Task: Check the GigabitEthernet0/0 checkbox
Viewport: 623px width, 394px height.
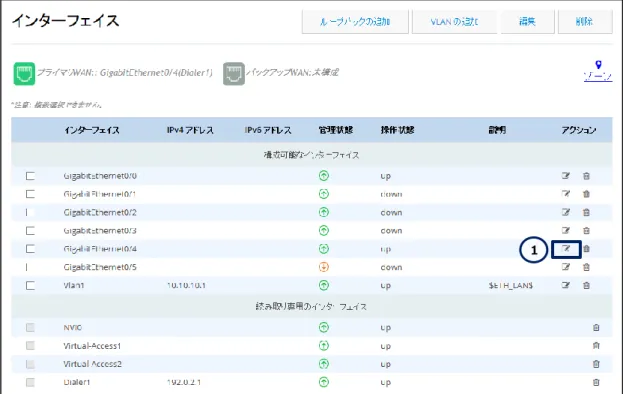Action: click(x=30, y=176)
